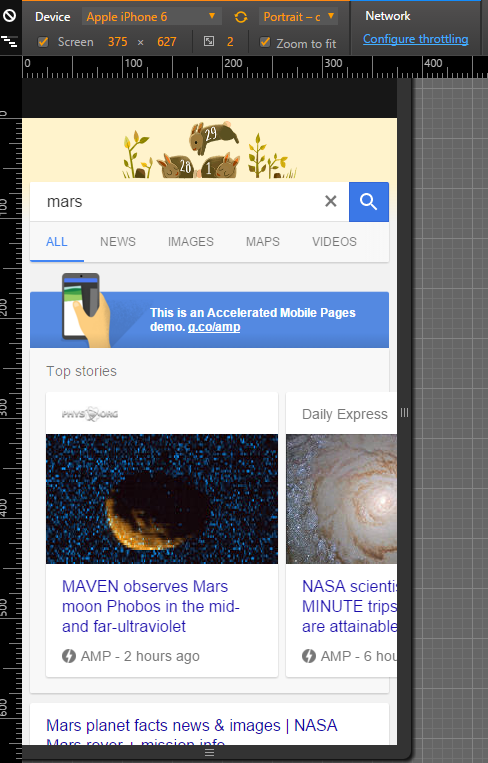Screen dimensions: 488x763
Task: Click the bottom resize handle of viewport
Action: [209, 752]
